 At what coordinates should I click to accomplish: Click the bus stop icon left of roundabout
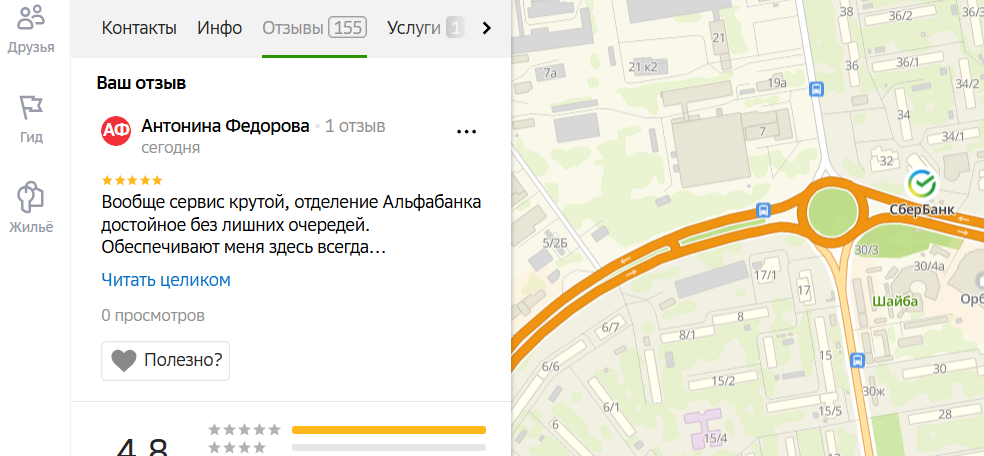(763, 209)
